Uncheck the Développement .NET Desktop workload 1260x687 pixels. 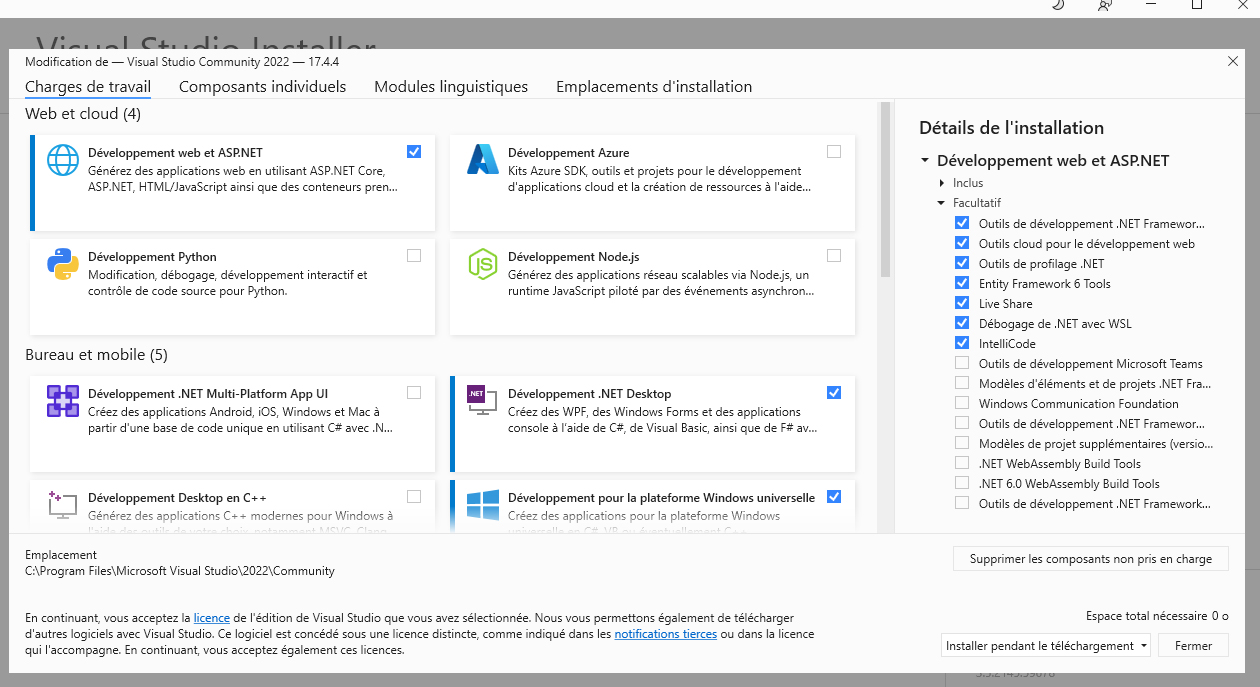pyautogui.click(x=834, y=392)
